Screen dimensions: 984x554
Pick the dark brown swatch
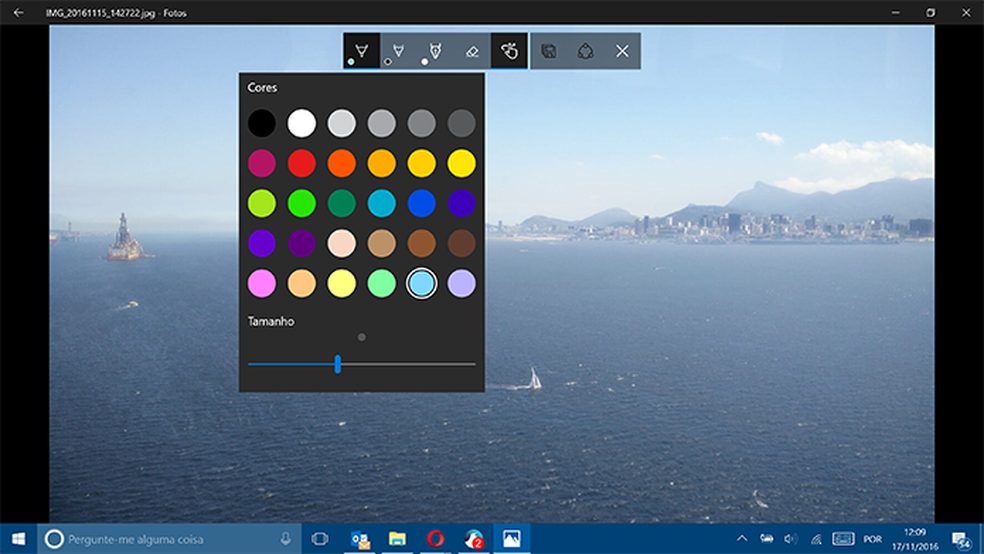pyautogui.click(x=461, y=243)
